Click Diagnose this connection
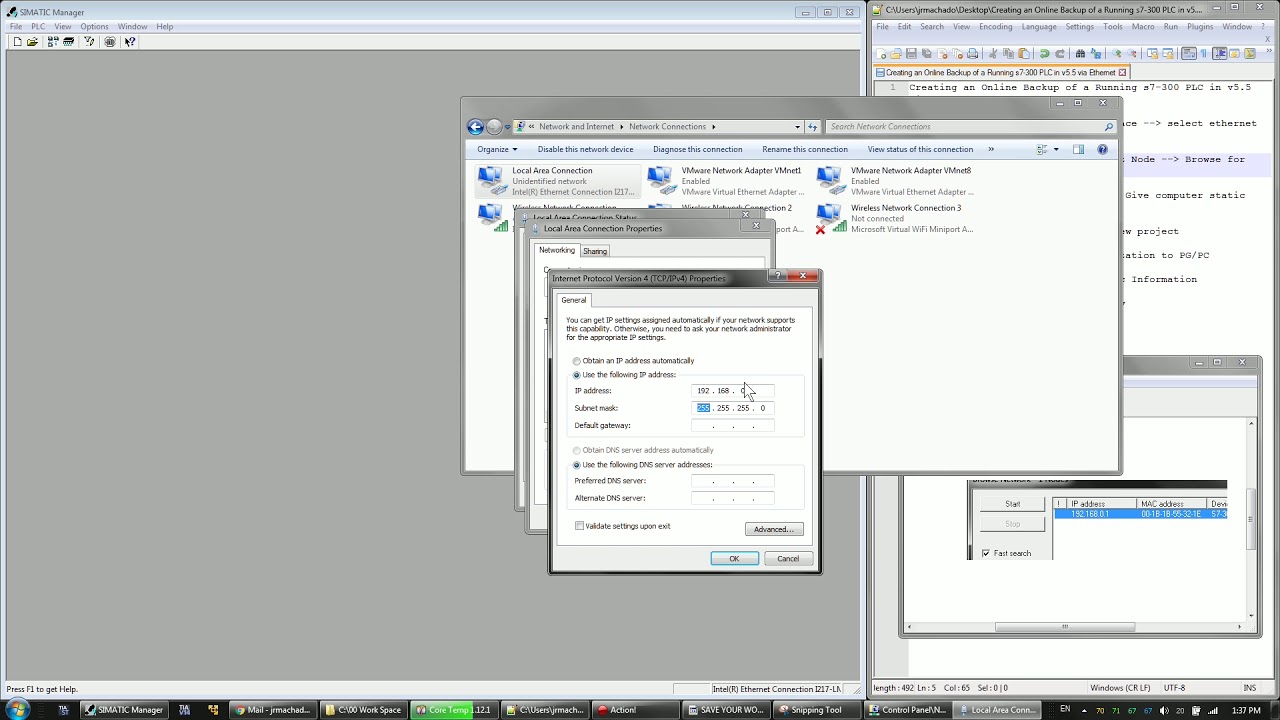Screen dimensions: 1280x720 coord(697,149)
